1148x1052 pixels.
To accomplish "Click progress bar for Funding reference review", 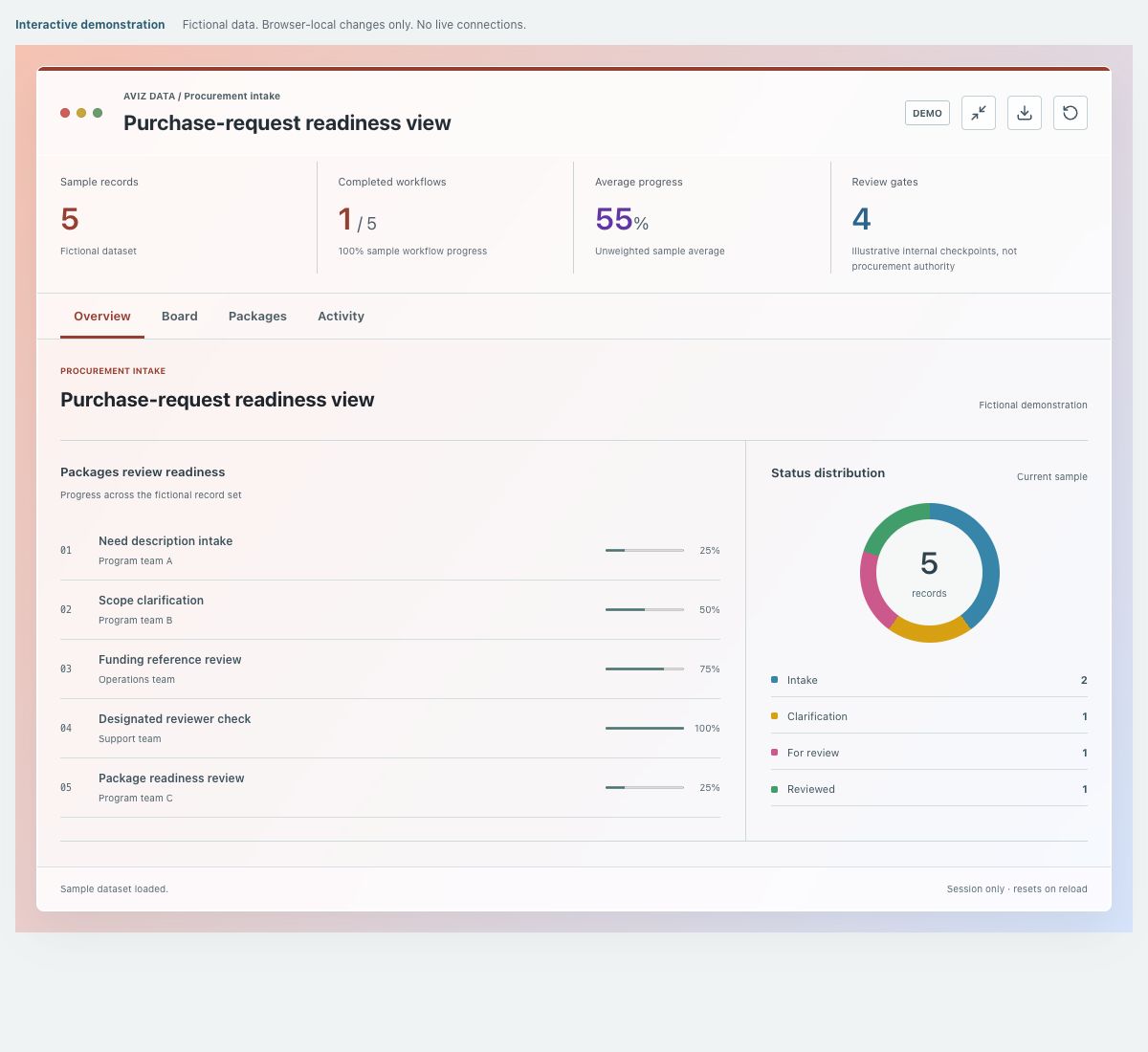I will point(645,669).
